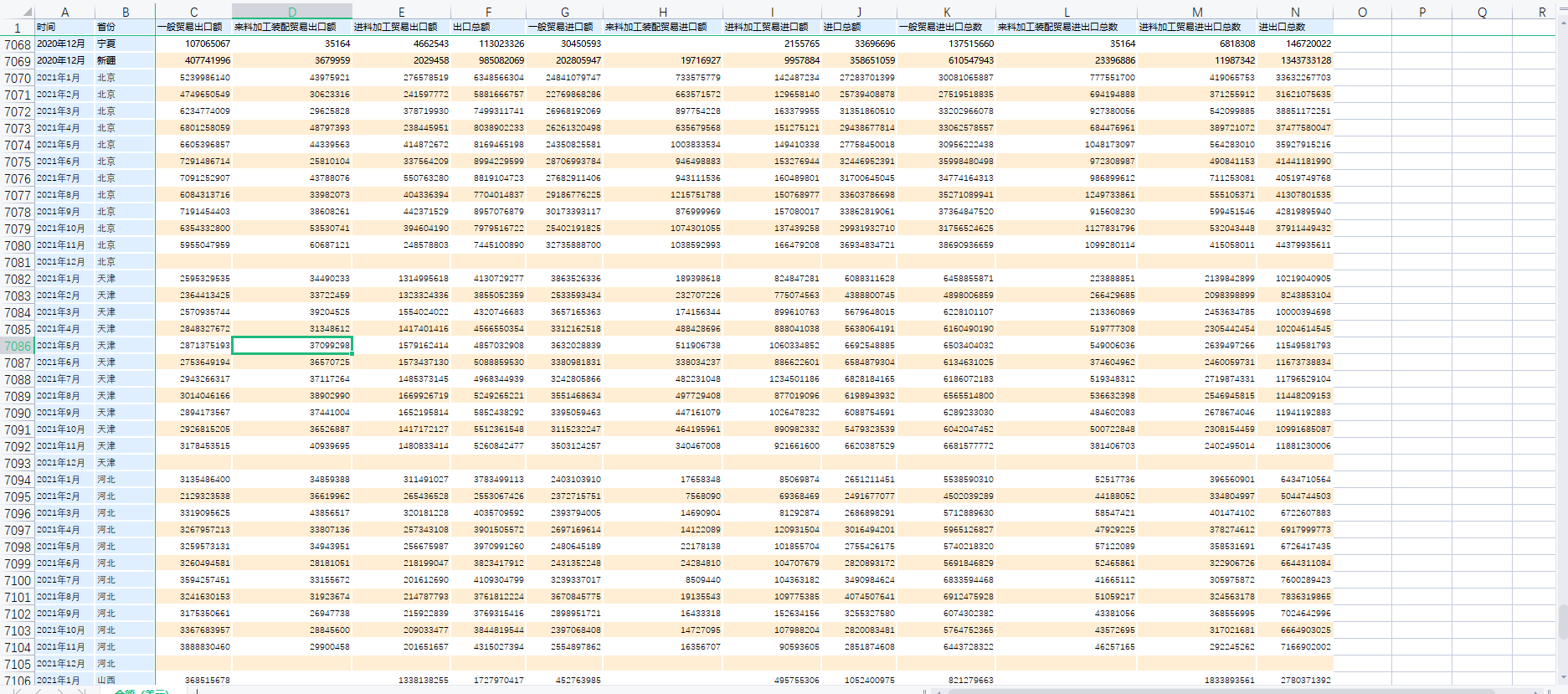1568x694 pixels.
Task: Click cell with value 3014046166
Action: [x=193, y=395]
